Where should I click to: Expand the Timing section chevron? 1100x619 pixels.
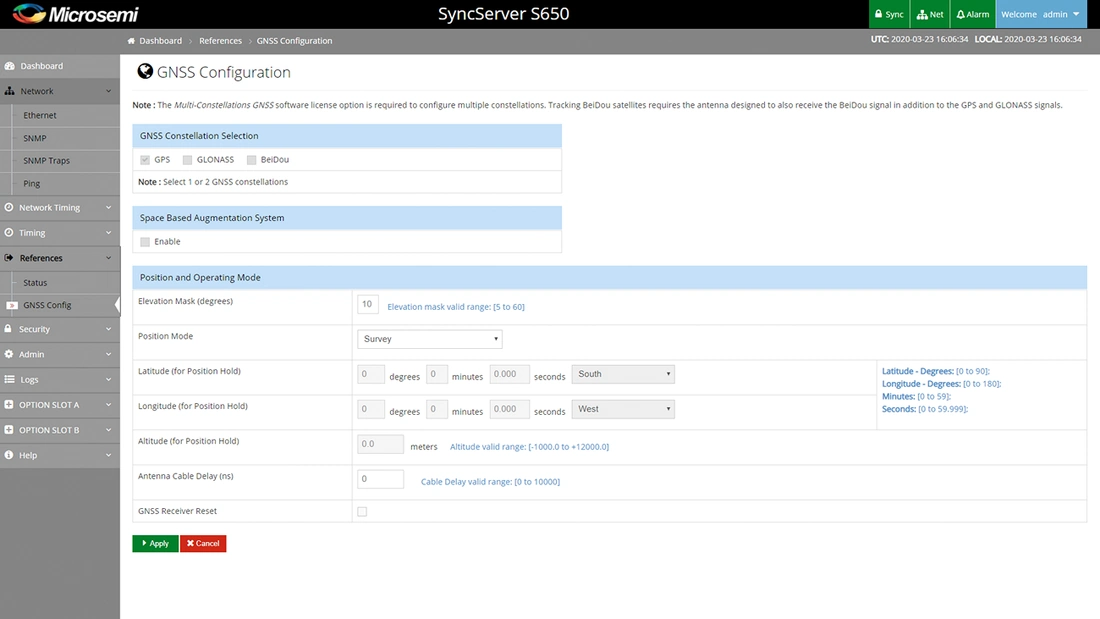tap(109, 233)
